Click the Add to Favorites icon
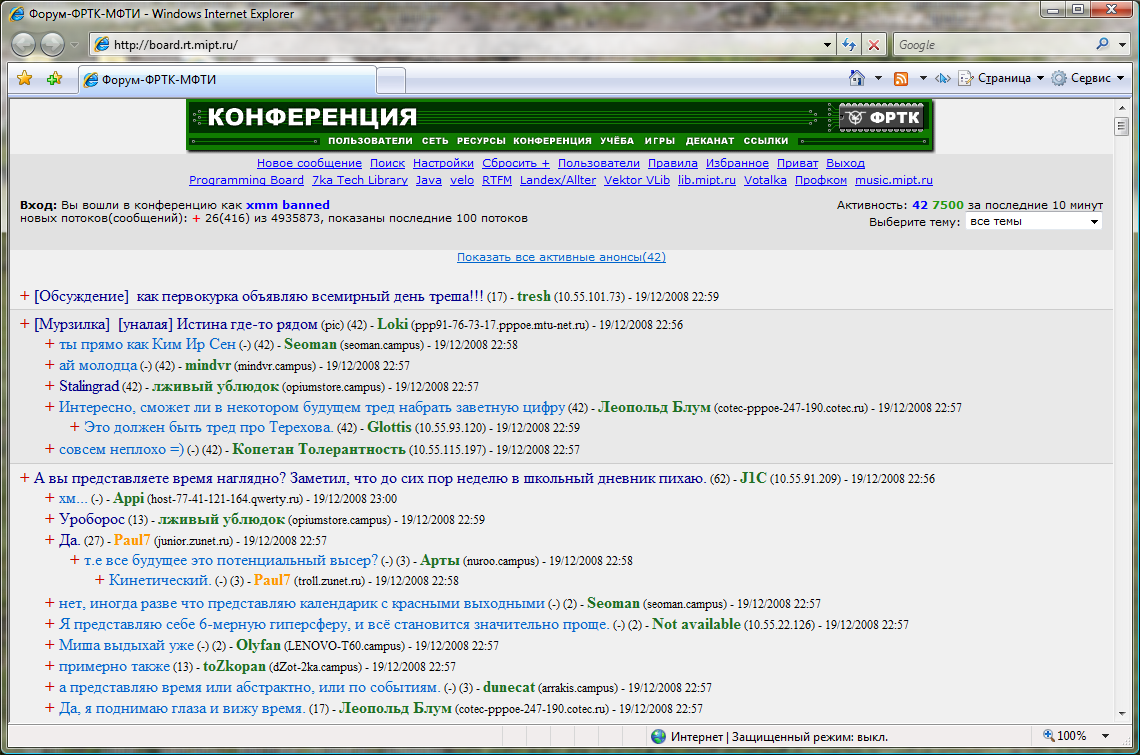Screen dimensions: 1140x755 pos(55,79)
